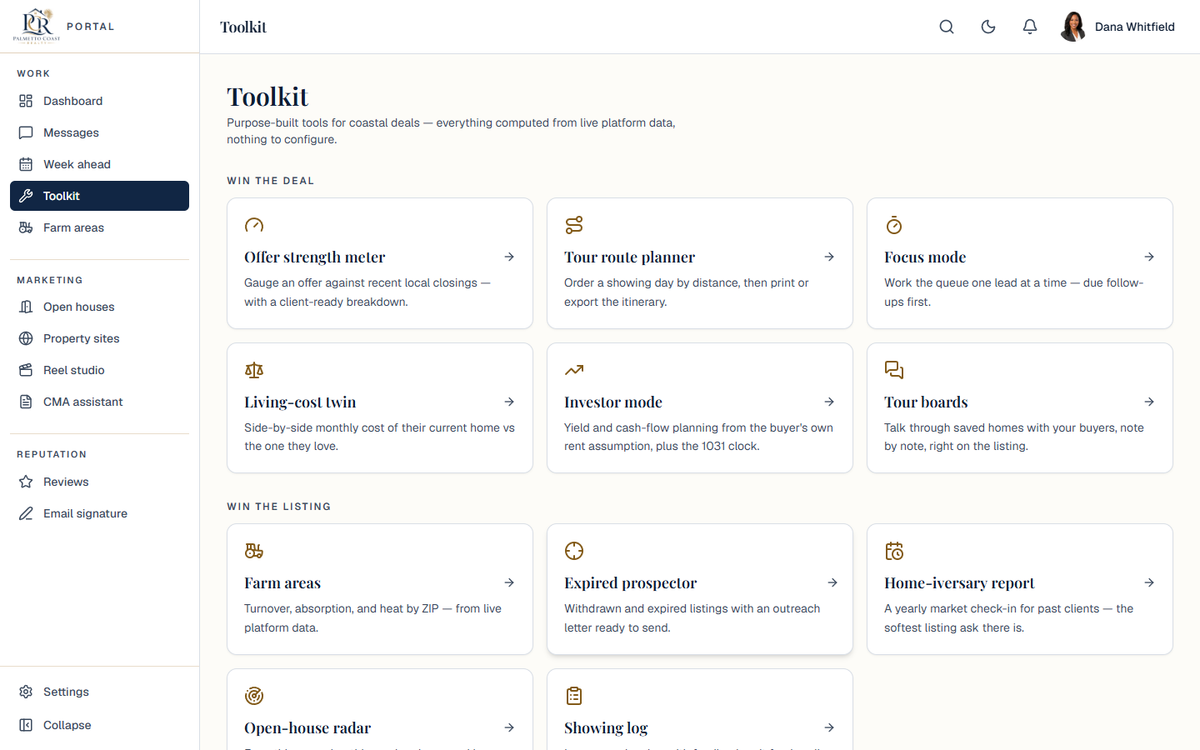Click arrow on Home-iversary report card

click(x=1149, y=583)
